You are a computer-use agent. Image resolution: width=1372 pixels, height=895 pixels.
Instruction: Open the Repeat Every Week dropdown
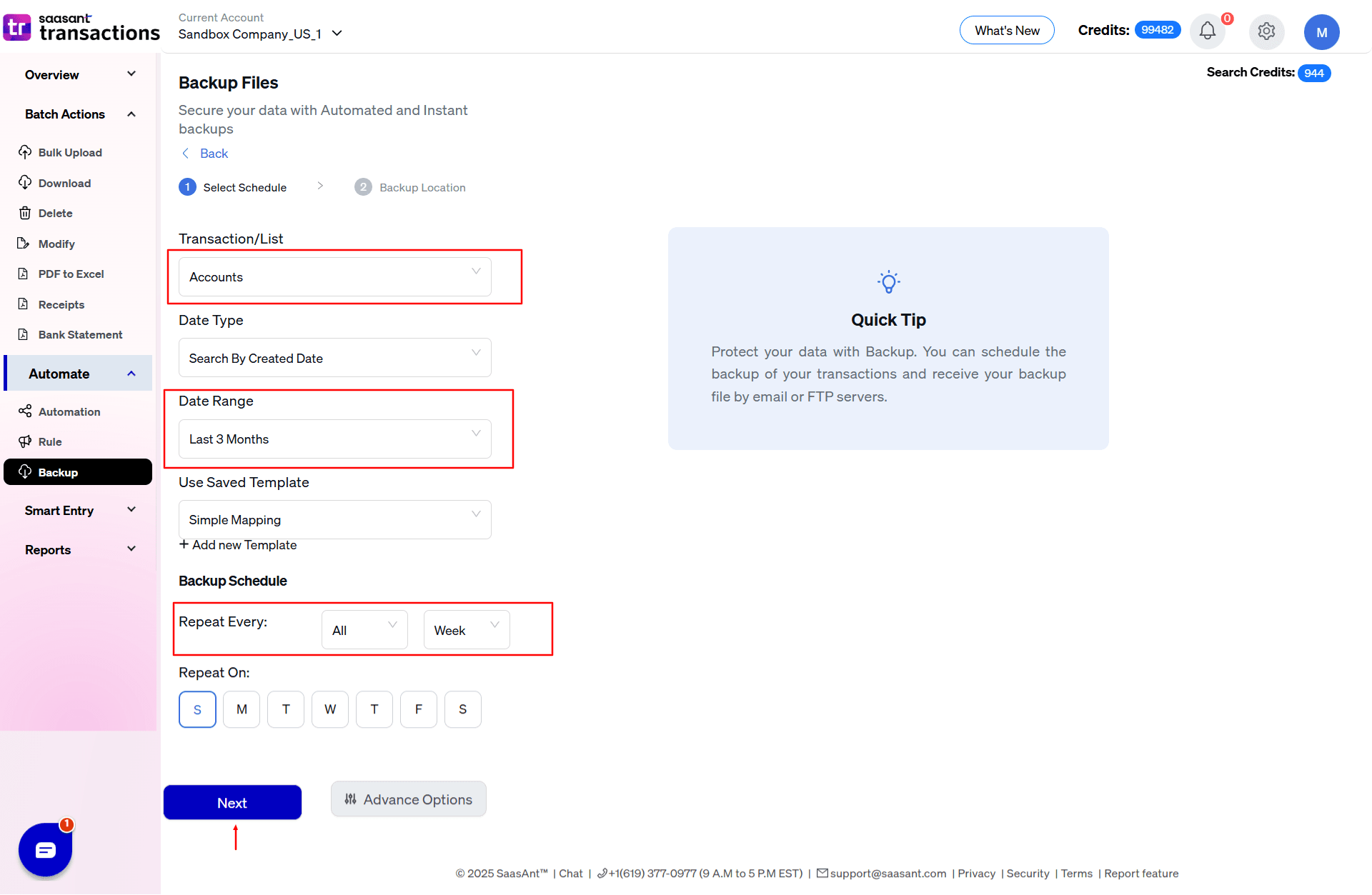467,630
